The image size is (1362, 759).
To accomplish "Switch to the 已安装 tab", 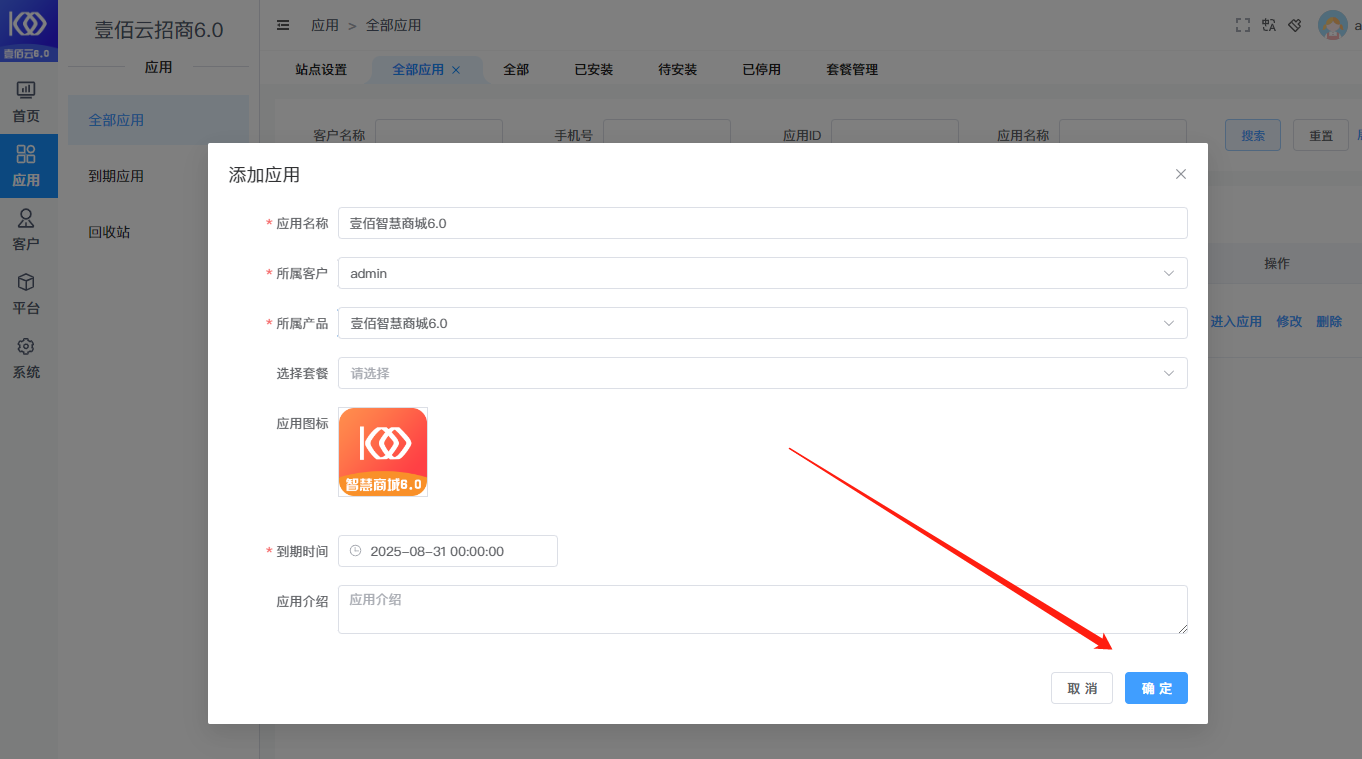I will point(594,70).
